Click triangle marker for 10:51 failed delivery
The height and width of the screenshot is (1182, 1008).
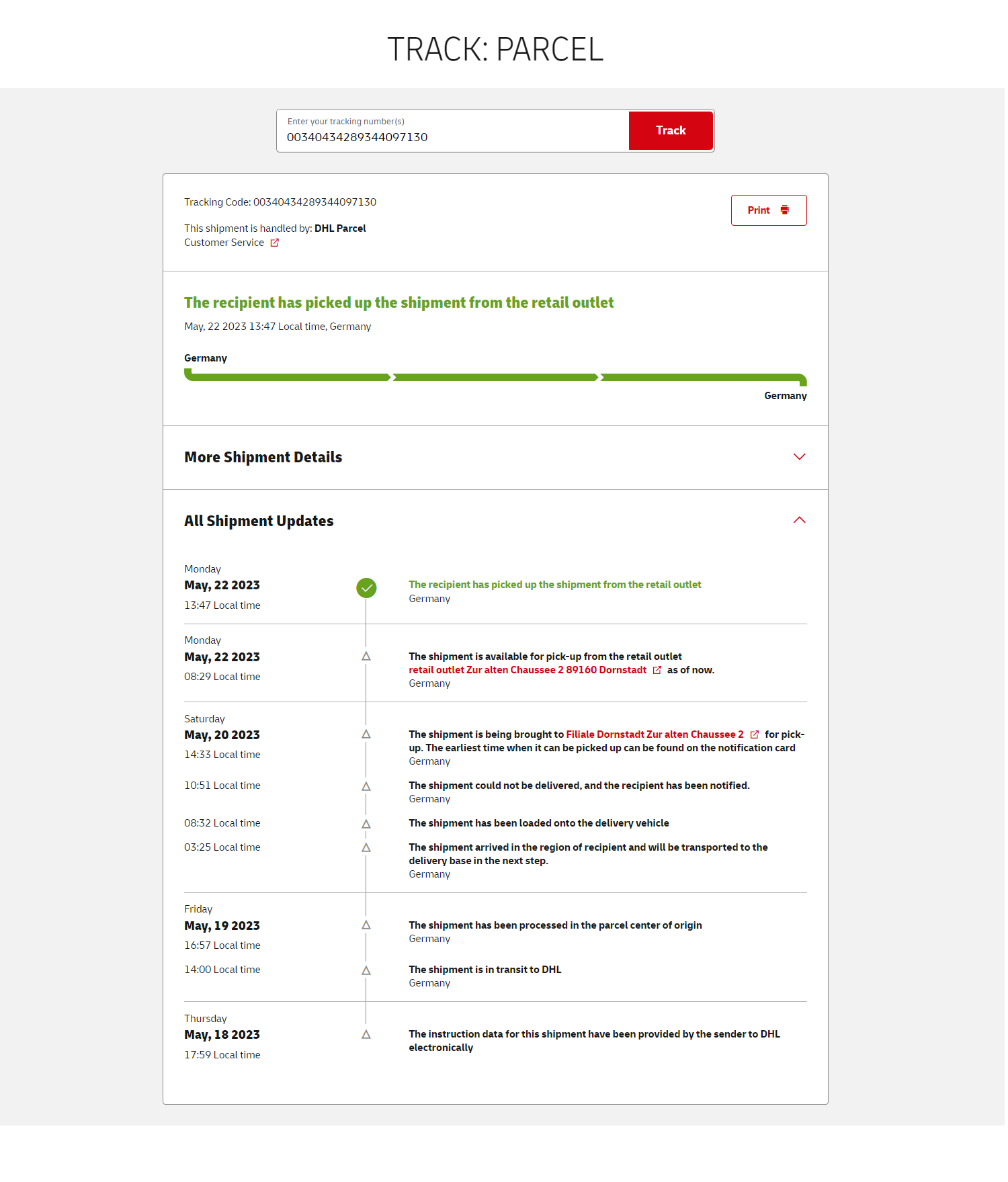click(x=366, y=786)
